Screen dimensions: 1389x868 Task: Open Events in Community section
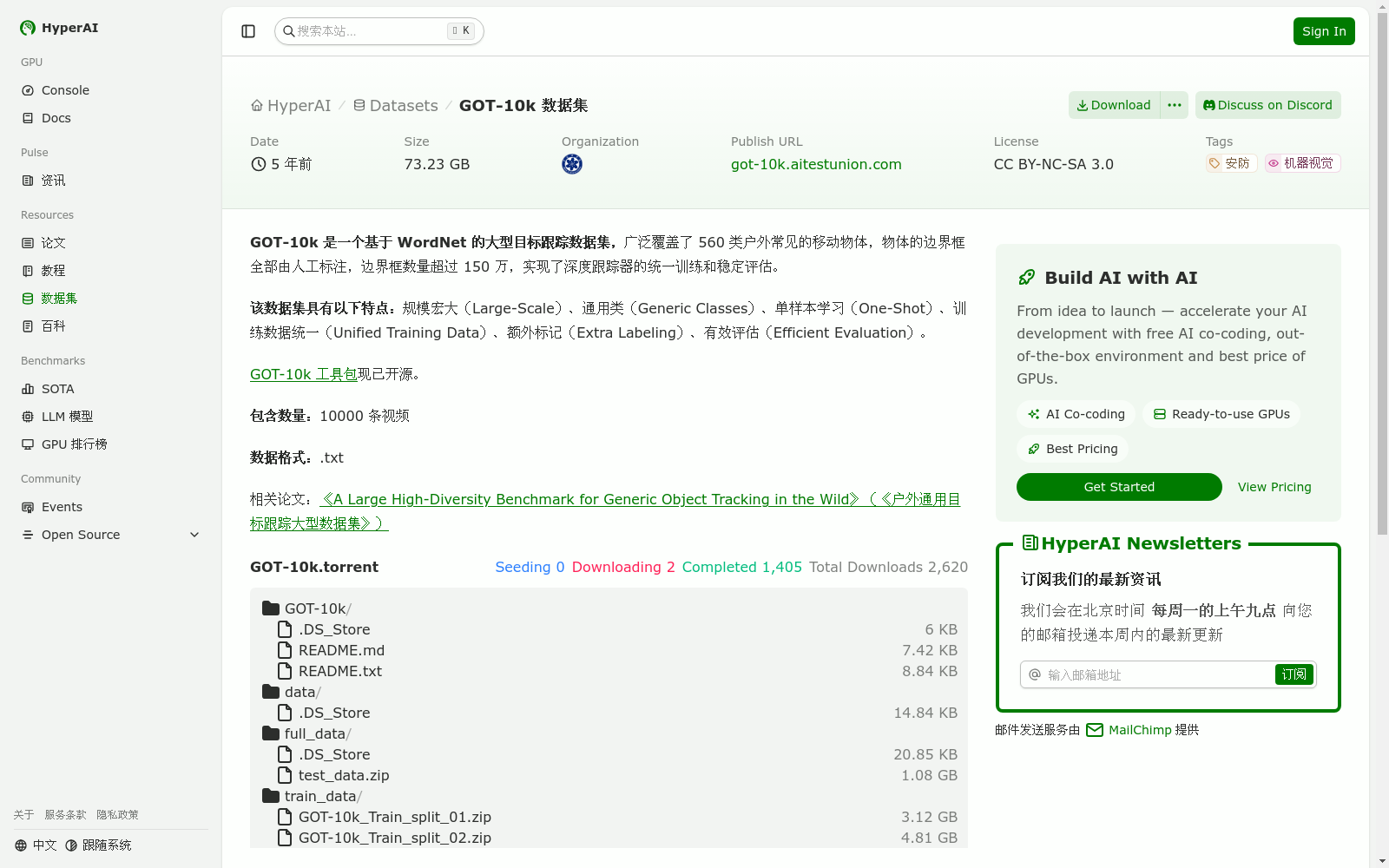click(x=111, y=507)
